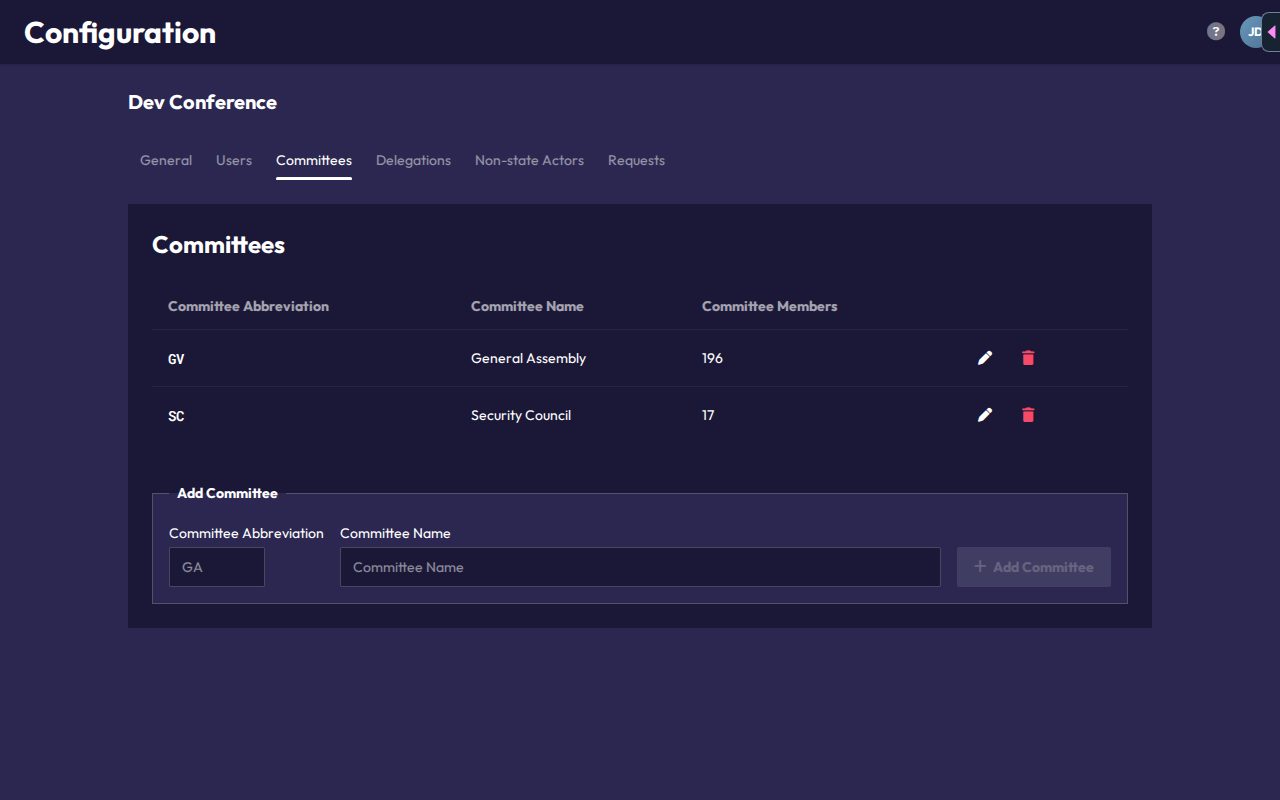Switch to the General tab
Screen dimensions: 1280x800
click(x=166, y=160)
